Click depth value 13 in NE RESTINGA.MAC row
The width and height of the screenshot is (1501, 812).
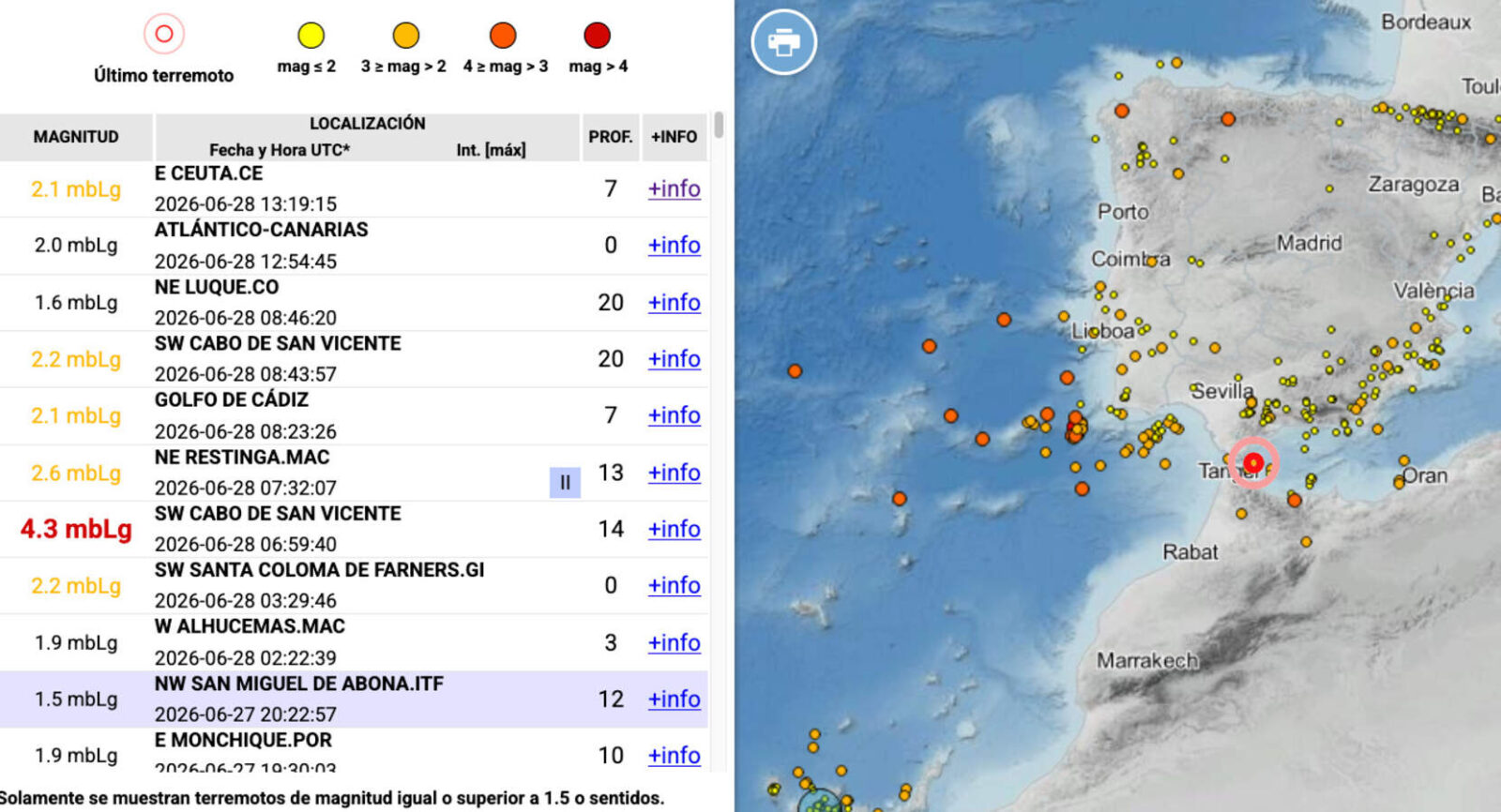tap(611, 473)
